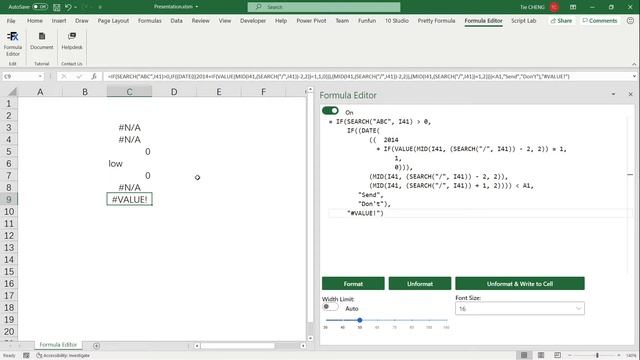Click the "Send" line in editor
Image resolution: width=640 pixels, height=360 pixels.
pos(371,195)
